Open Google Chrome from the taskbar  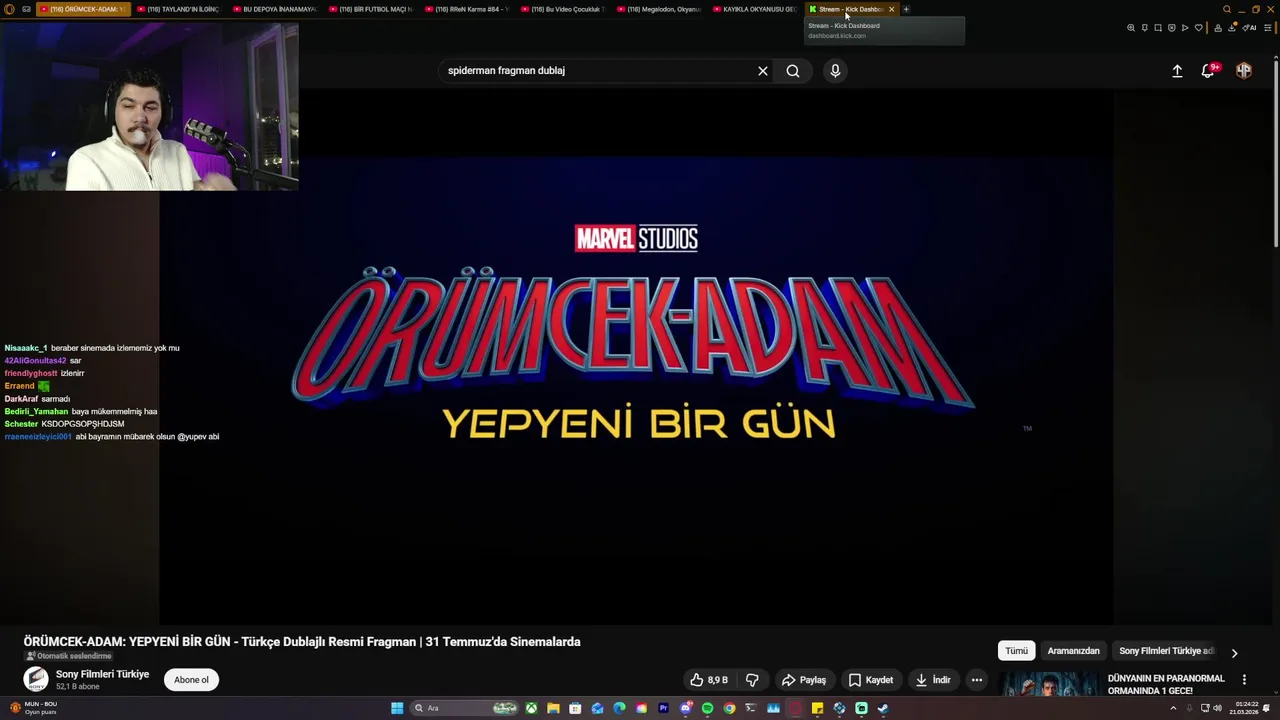pos(729,708)
